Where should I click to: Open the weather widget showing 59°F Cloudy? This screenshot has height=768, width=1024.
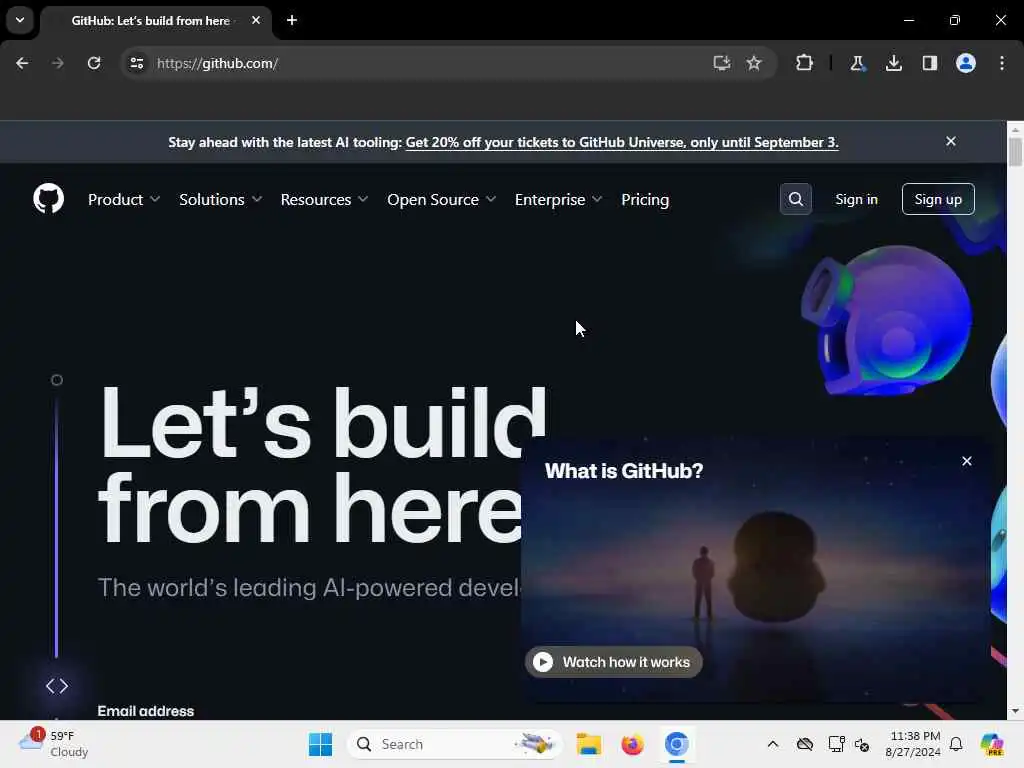click(x=54, y=744)
